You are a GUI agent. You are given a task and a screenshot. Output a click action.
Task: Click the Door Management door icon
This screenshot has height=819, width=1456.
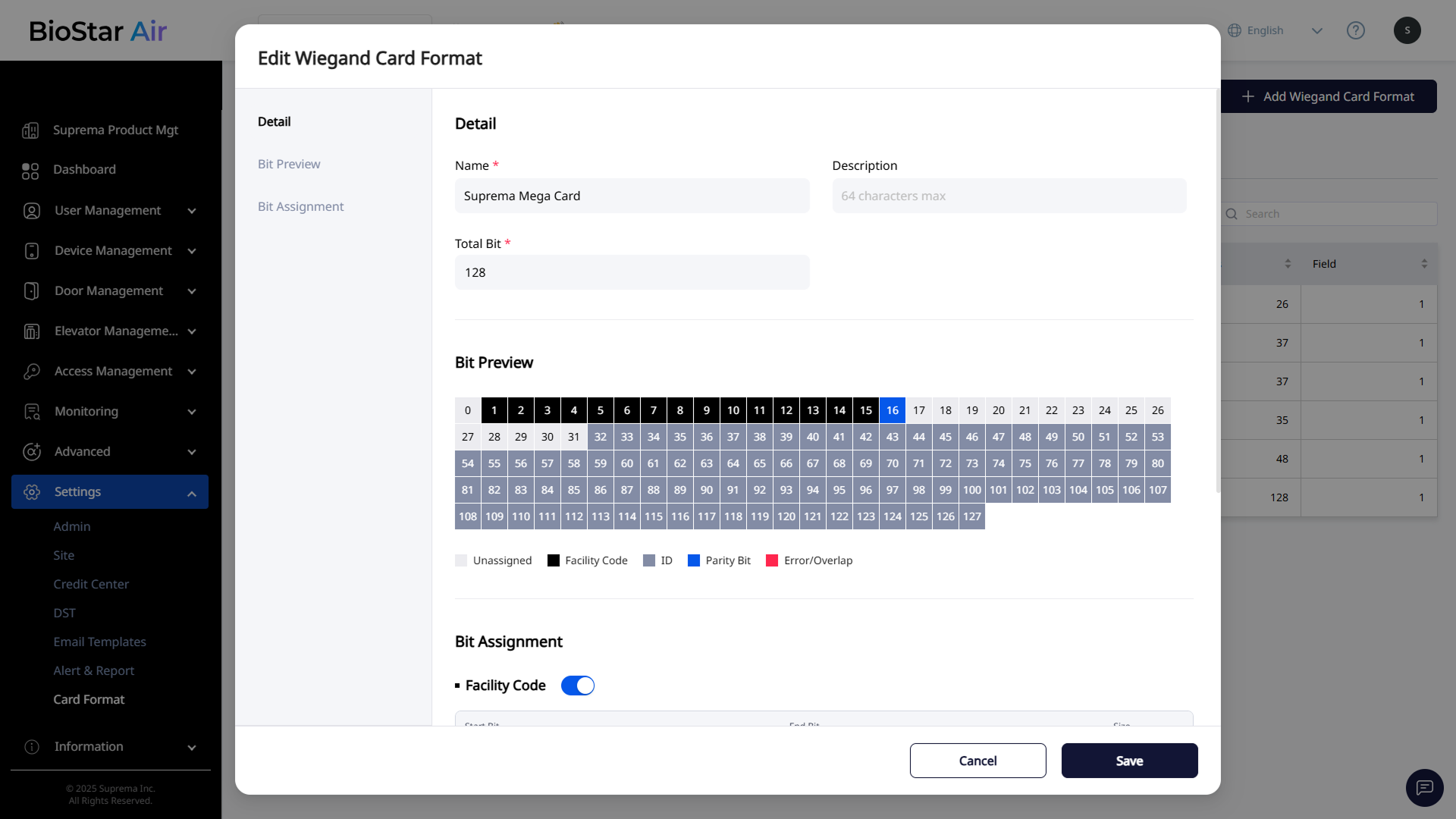pos(32,291)
